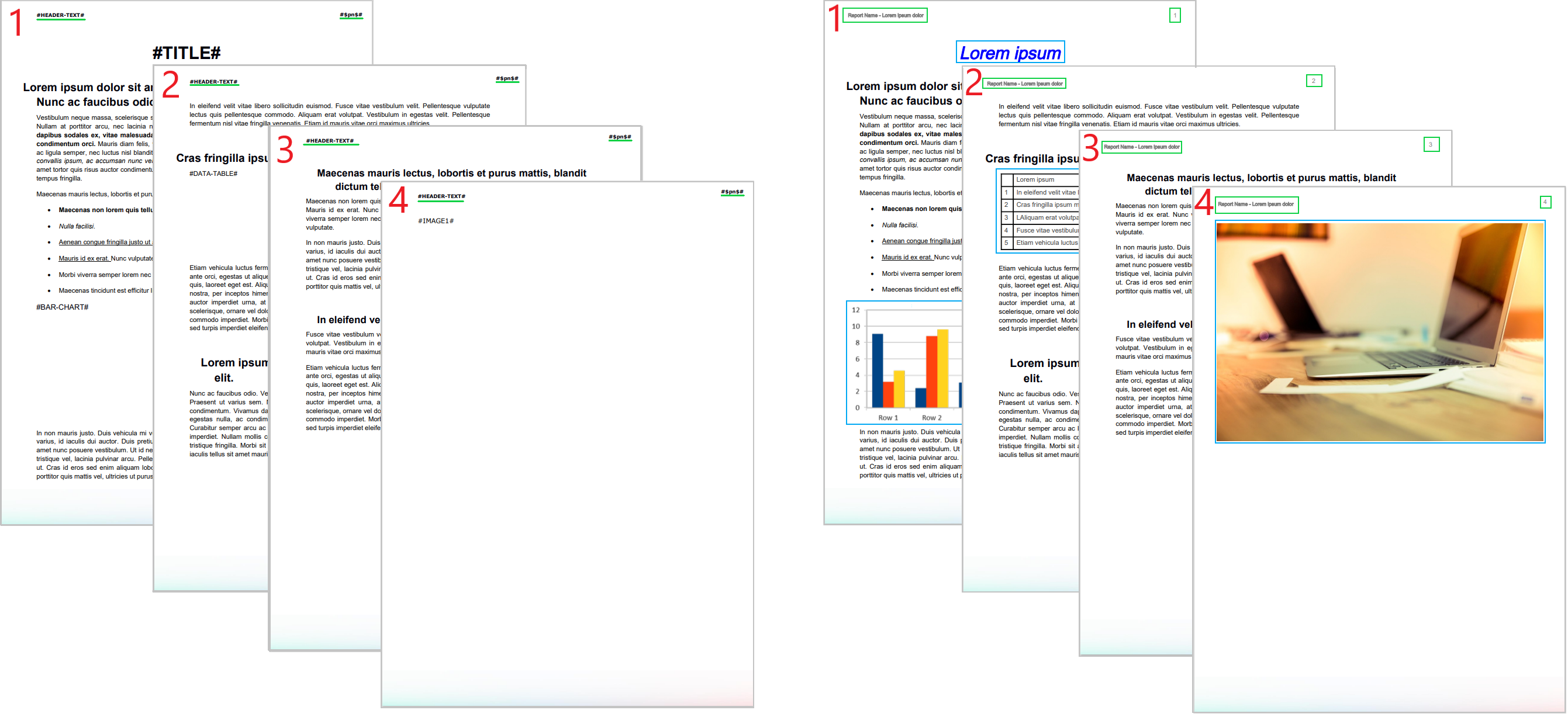1568x717 pixels.
Task: Click the "Row 1" label under the bar chart
Action: click(888, 418)
